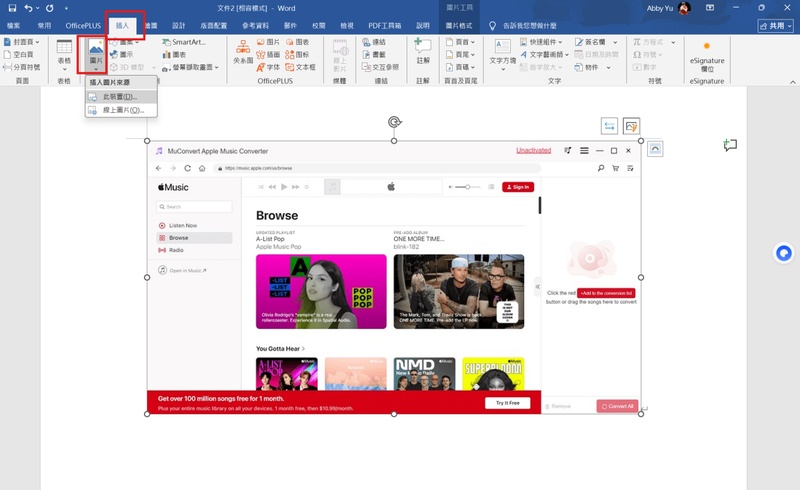
Task: Open the 檢視 (View) tab
Action: pos(347,26)
